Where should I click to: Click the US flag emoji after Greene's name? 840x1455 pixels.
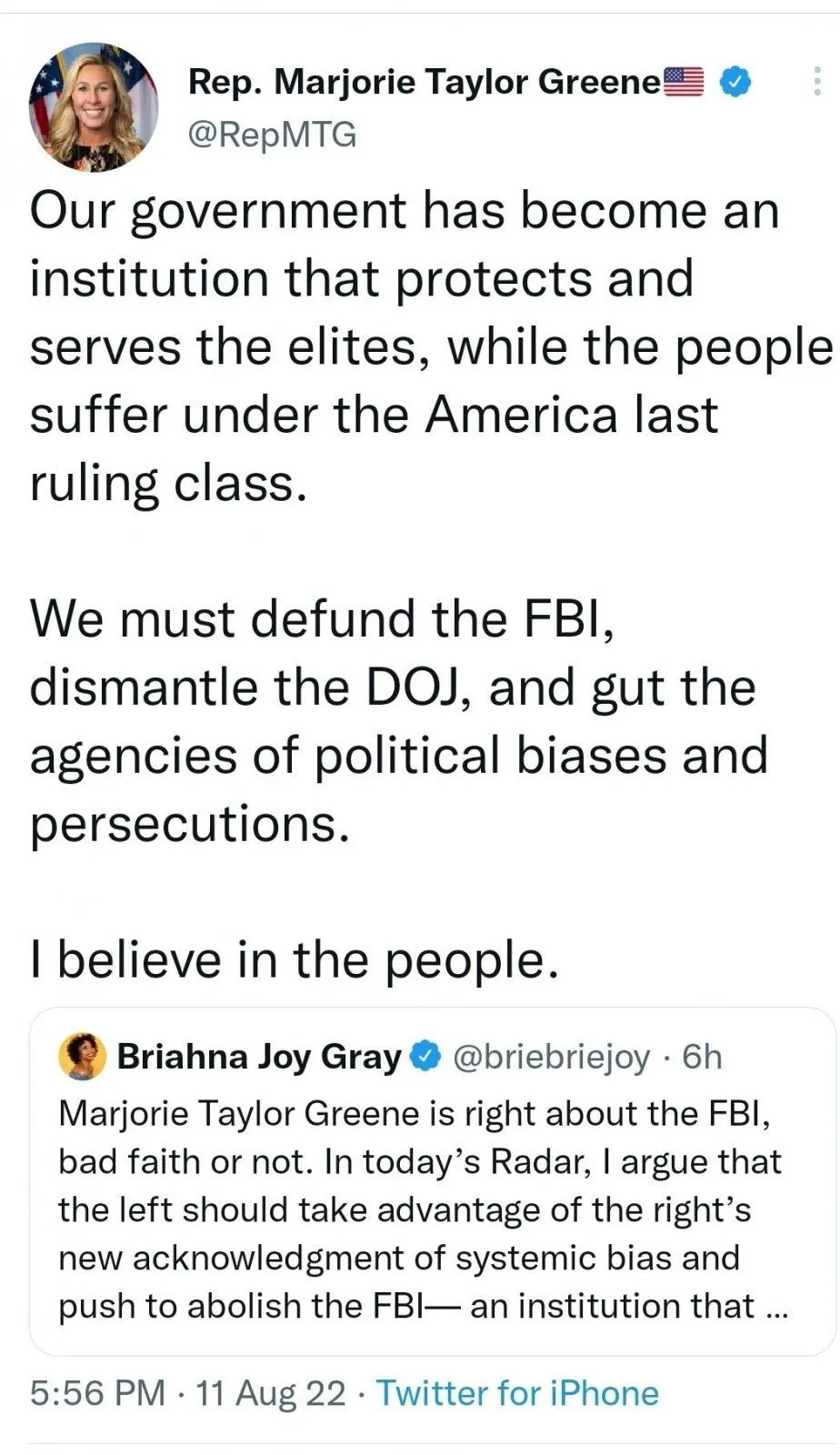click(685, 82)
